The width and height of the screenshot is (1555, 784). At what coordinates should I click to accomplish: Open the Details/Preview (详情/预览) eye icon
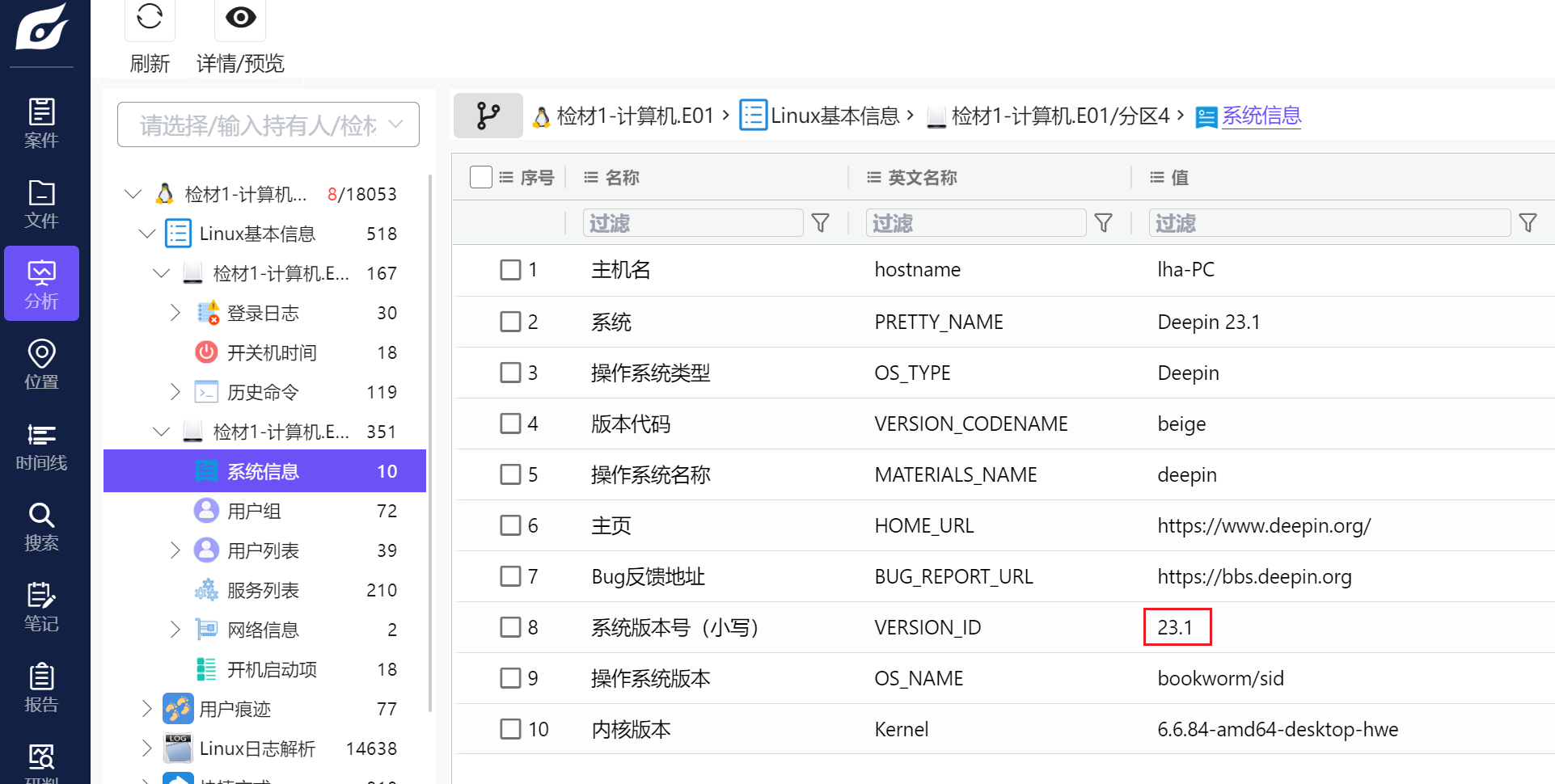(240, 17)
